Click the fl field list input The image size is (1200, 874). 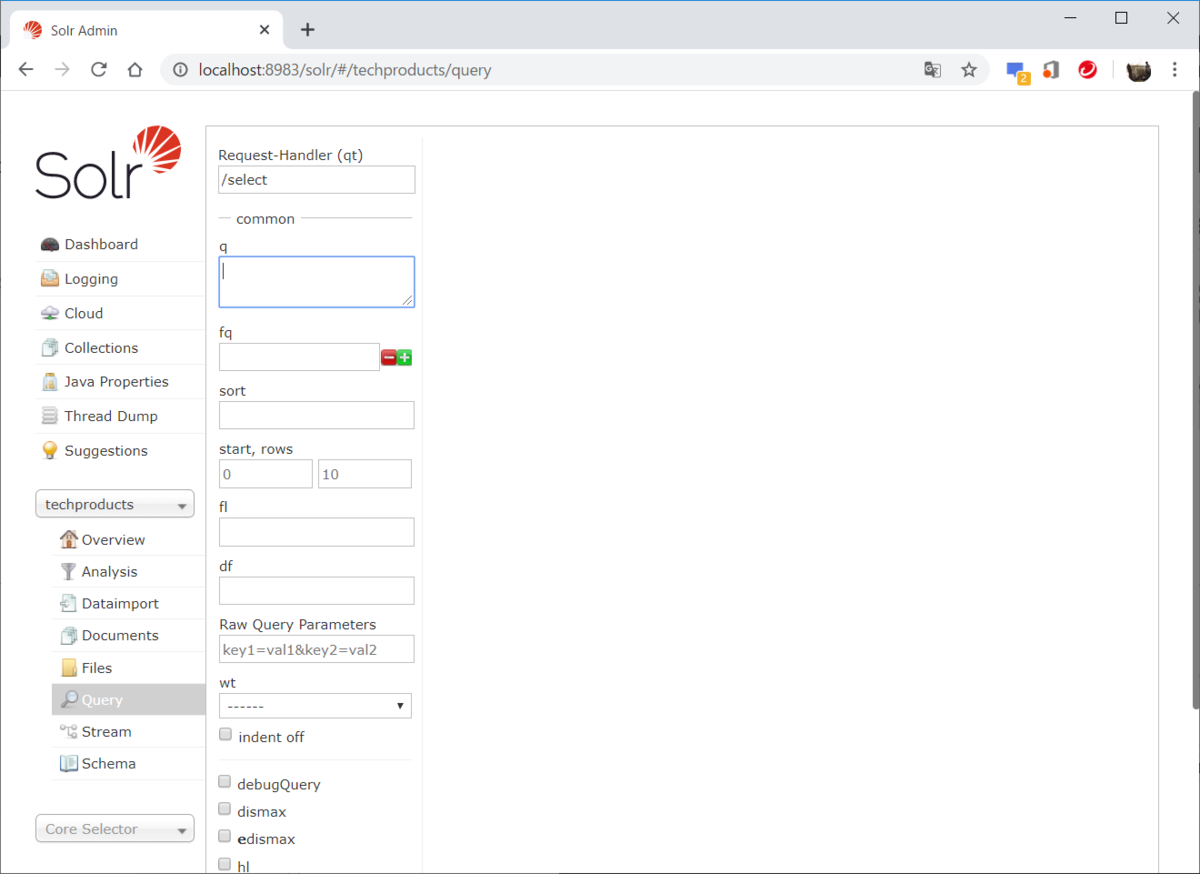[317, 532]
